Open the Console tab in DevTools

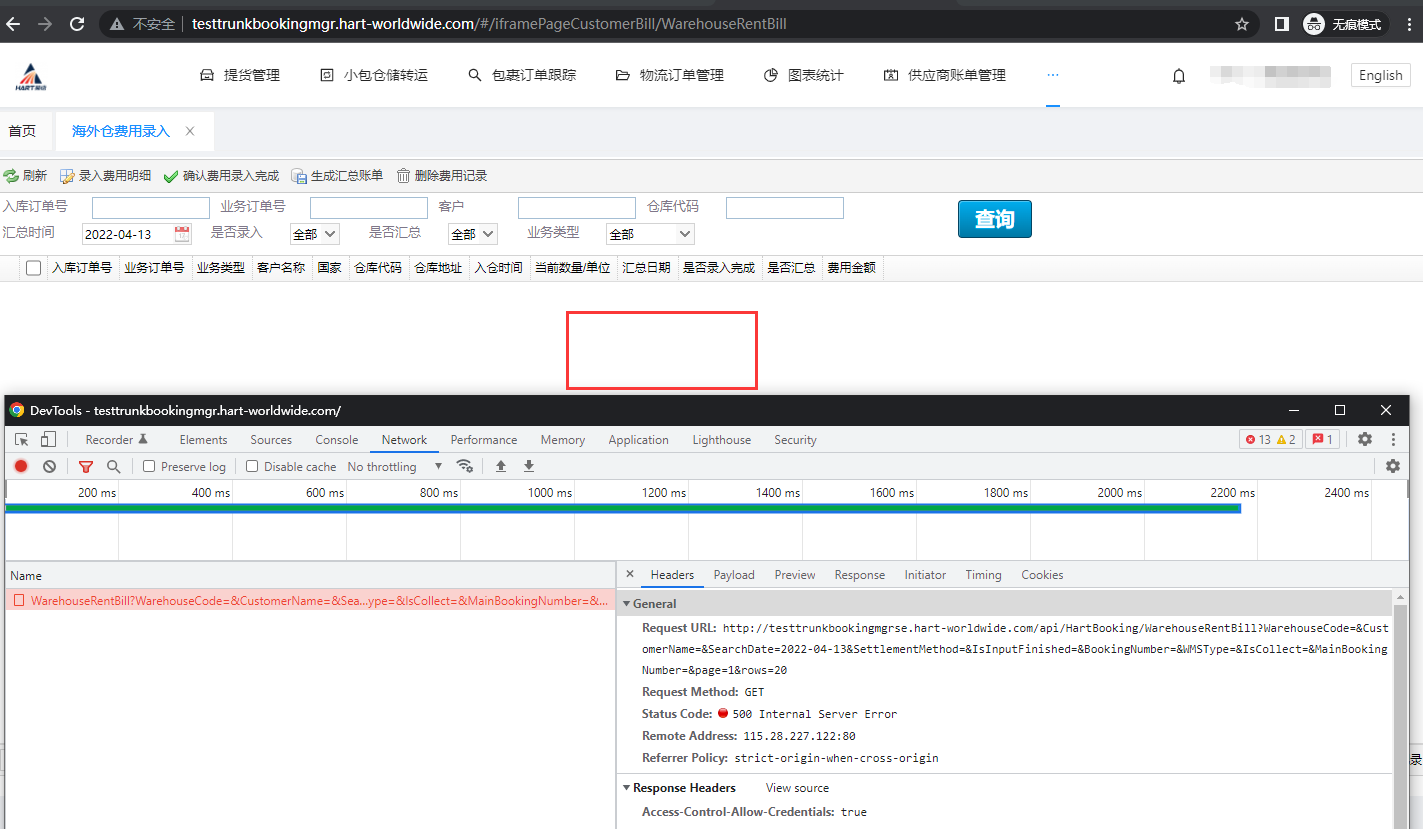(336, 440)
